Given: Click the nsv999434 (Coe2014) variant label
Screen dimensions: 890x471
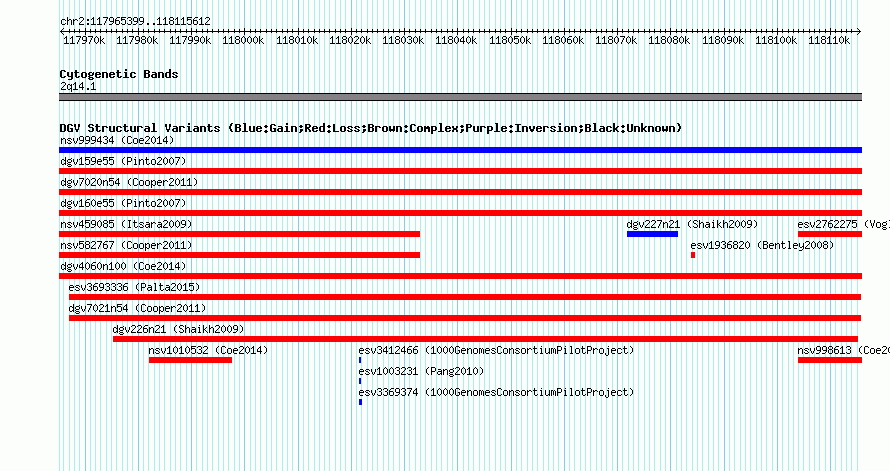Looking at the screenshot, I should tap(117, 140).
